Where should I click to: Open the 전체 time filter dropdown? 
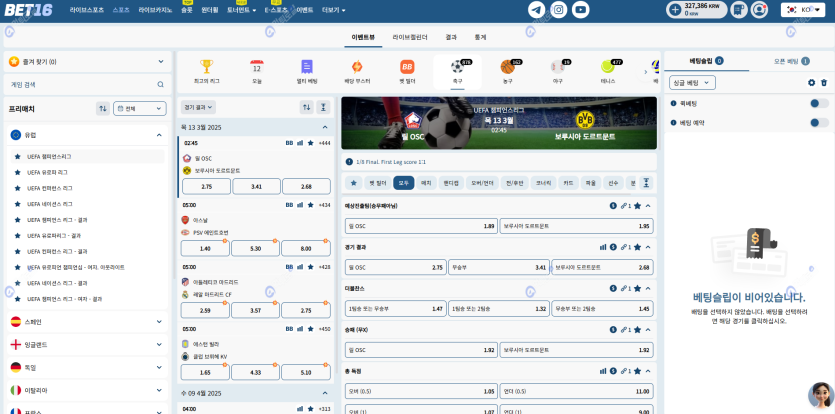click(x=140, y=109)
